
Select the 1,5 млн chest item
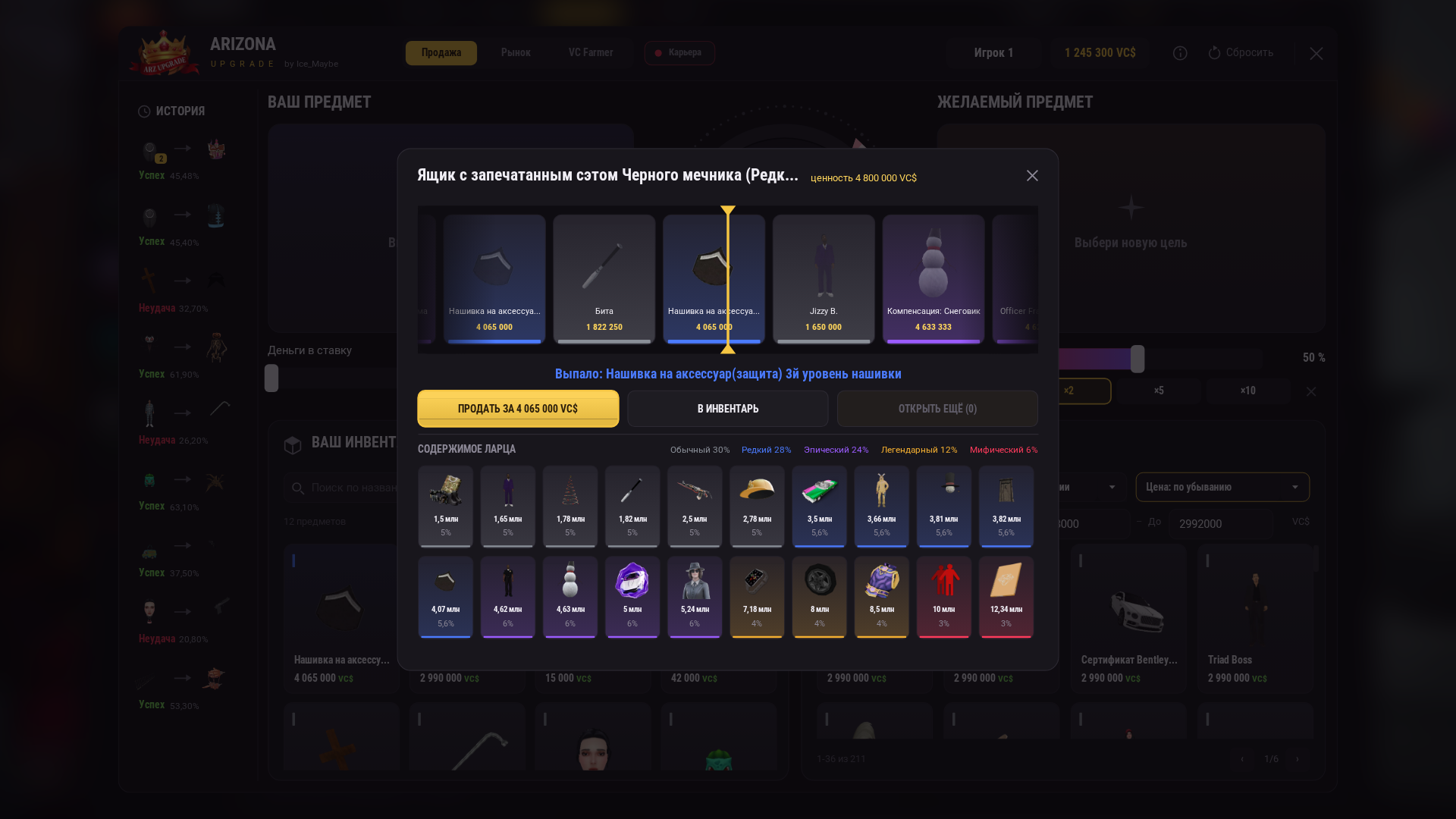[x=446, y=507]
